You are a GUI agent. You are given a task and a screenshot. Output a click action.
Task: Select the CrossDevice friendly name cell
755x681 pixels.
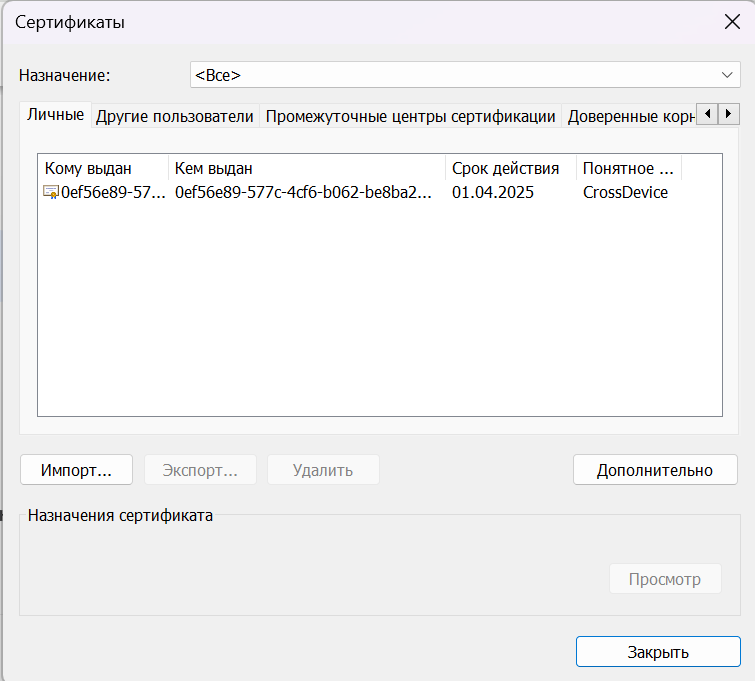(x=625, y=193)
